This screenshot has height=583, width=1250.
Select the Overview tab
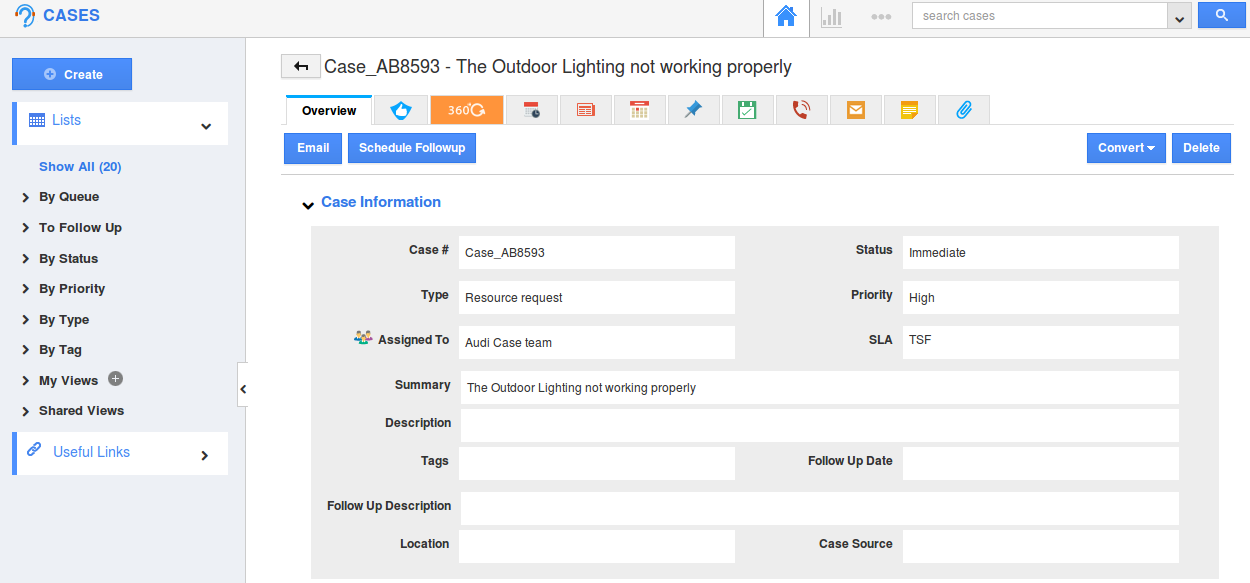329,111
